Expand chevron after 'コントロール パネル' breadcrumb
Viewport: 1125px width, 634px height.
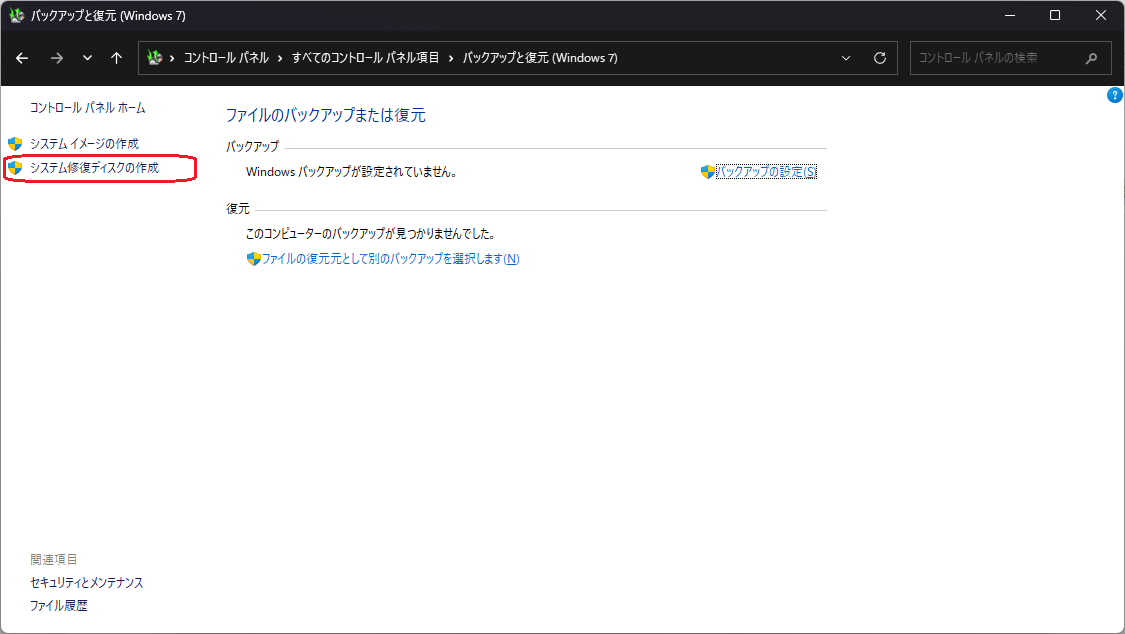point(280,58)
